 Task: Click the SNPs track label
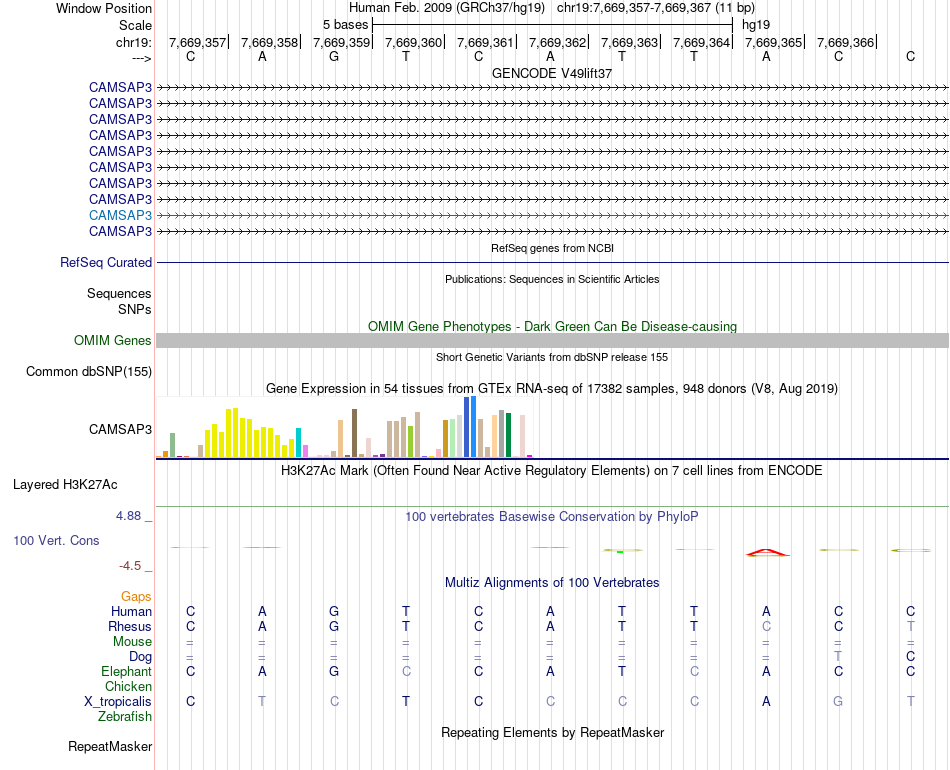[x=135, y=309]
